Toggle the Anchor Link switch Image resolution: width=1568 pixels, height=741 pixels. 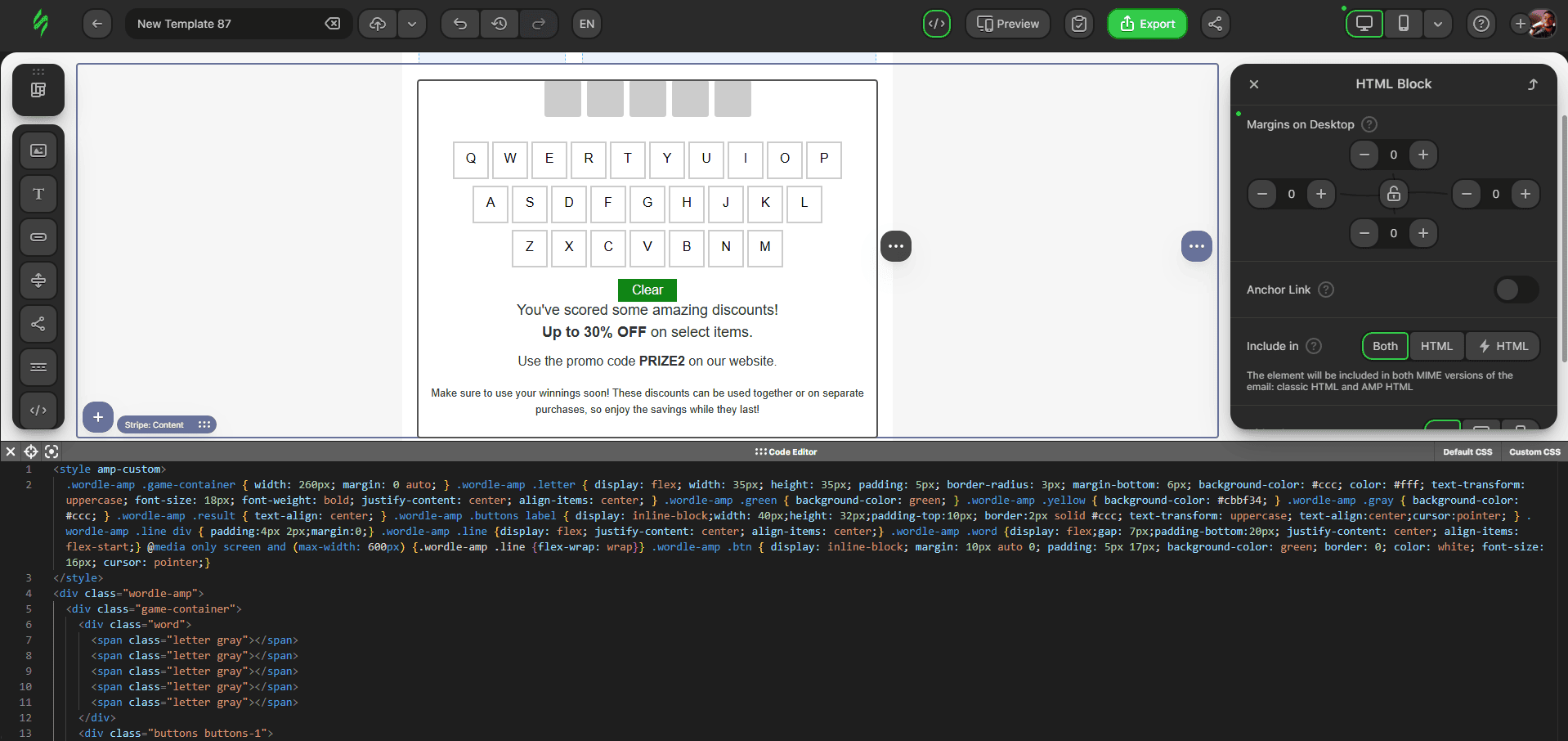[1516, 290]
